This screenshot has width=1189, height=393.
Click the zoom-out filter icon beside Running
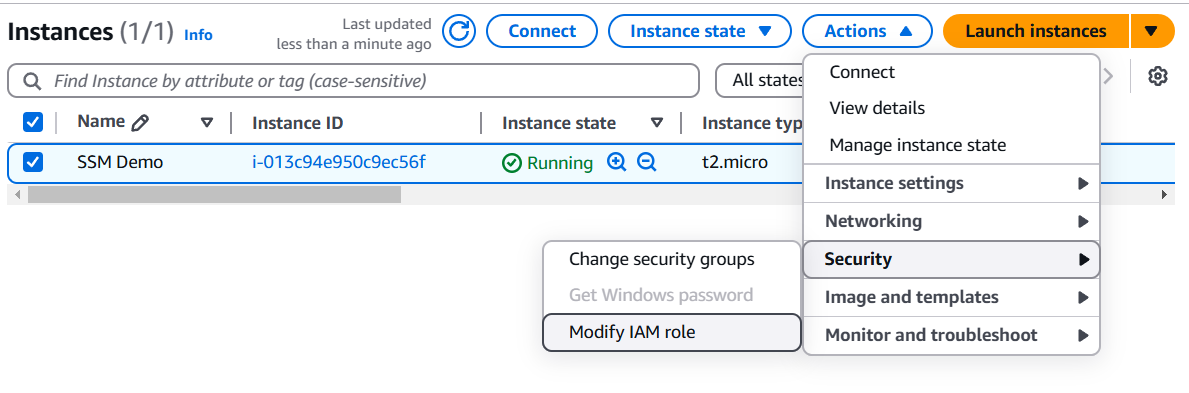click(646, 162)
